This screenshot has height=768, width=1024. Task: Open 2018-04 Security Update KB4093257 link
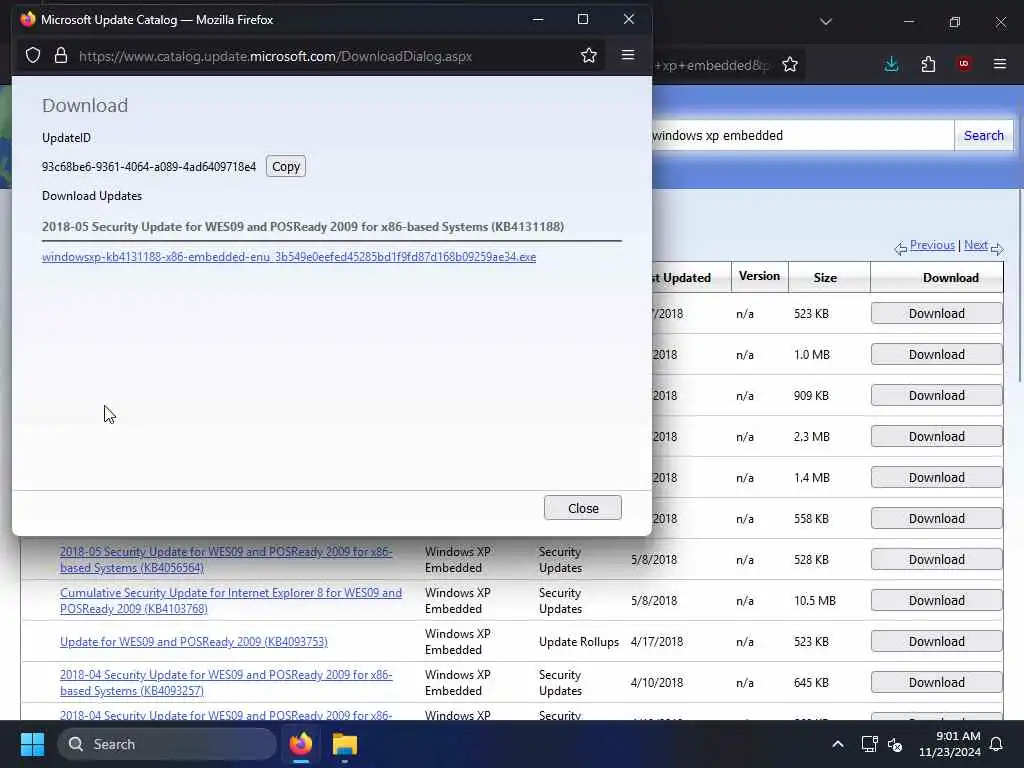pyautogui.click(x=226, y=682)
